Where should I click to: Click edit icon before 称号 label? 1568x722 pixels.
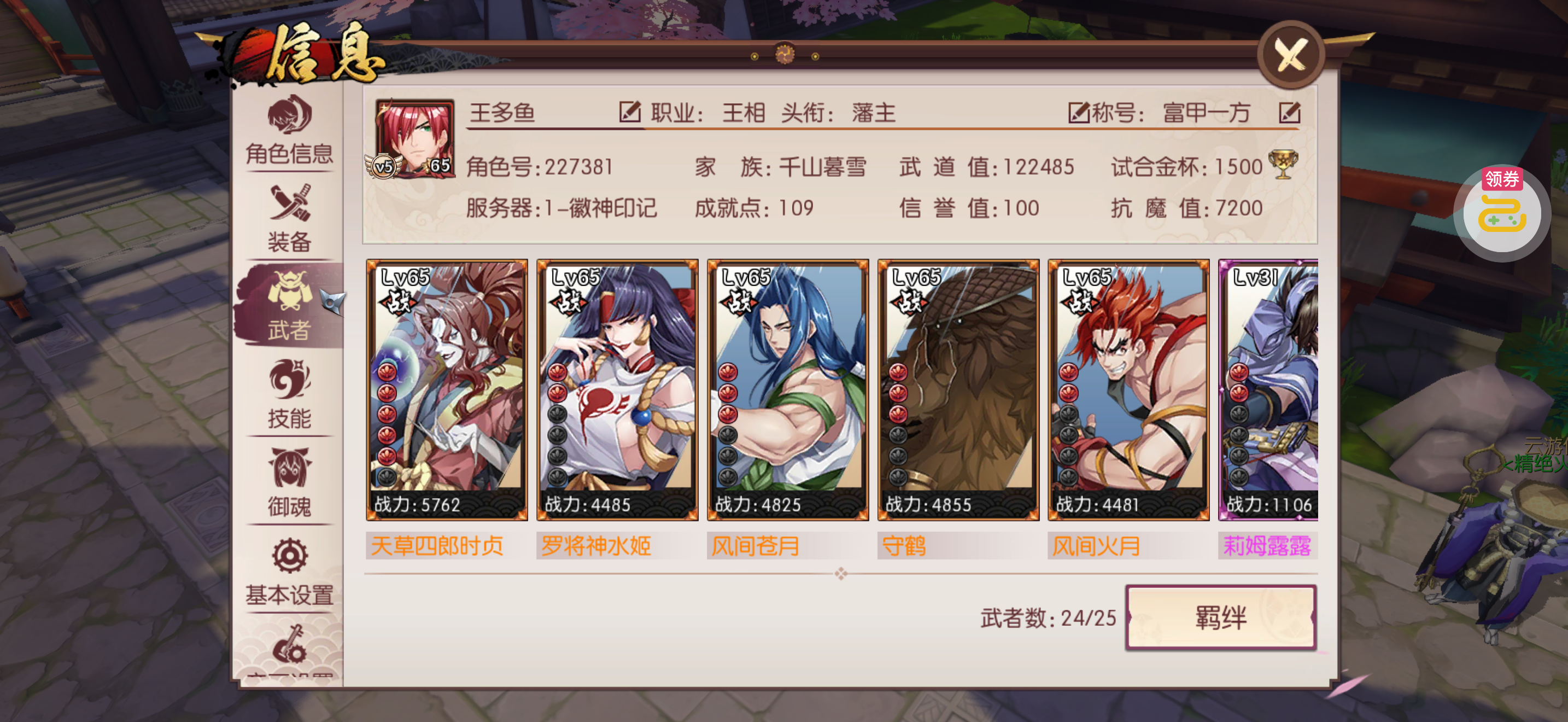(x=1079, y=112)
